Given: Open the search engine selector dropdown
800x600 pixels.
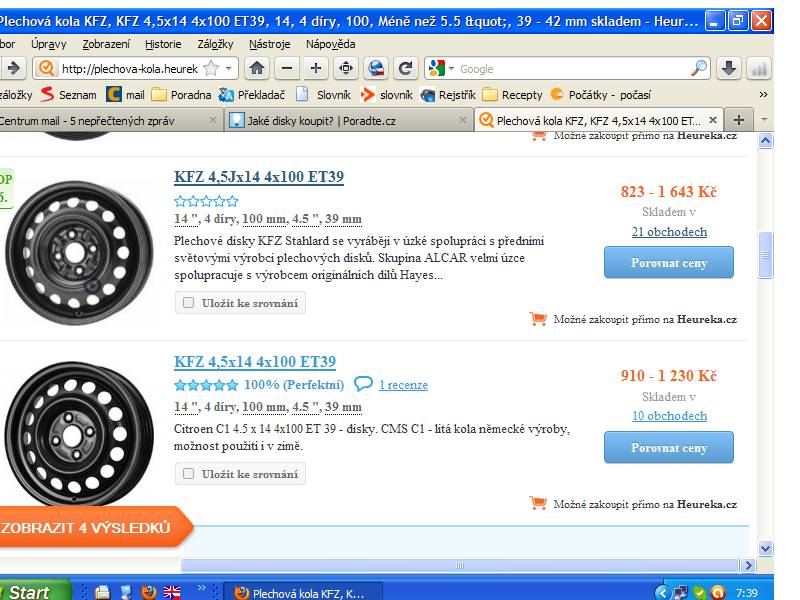Looking at the screenshot, I should (x=452, y=68).
